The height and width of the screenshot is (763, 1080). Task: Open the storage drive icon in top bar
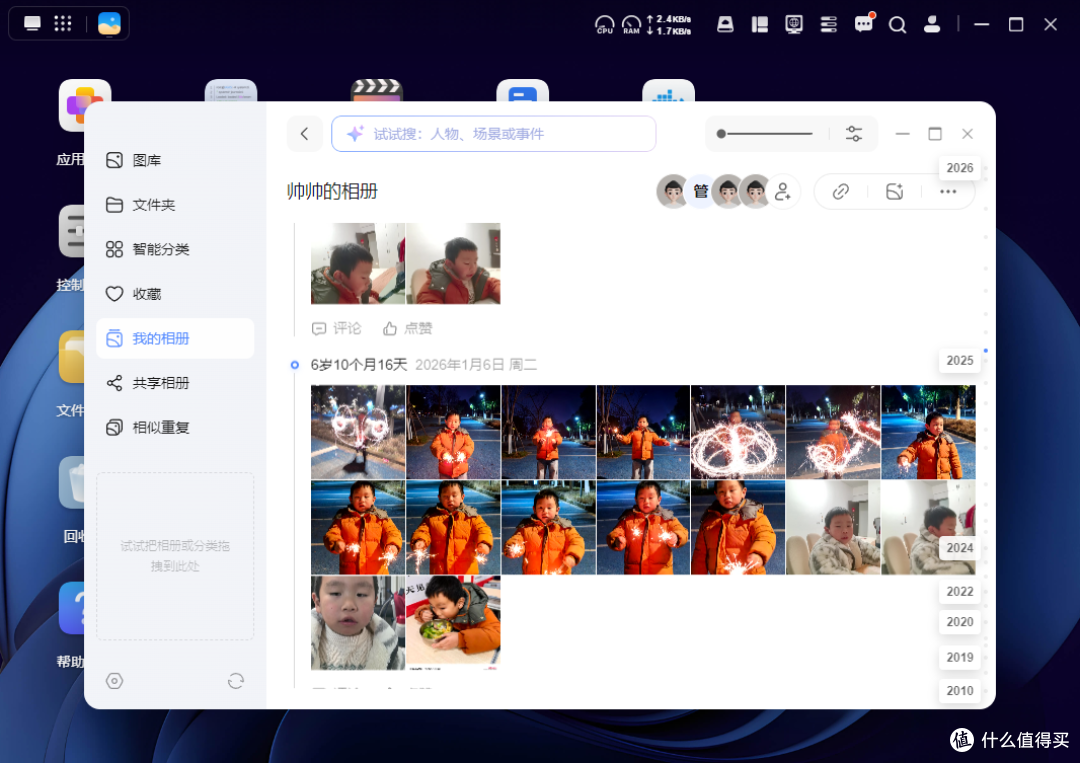725,25
